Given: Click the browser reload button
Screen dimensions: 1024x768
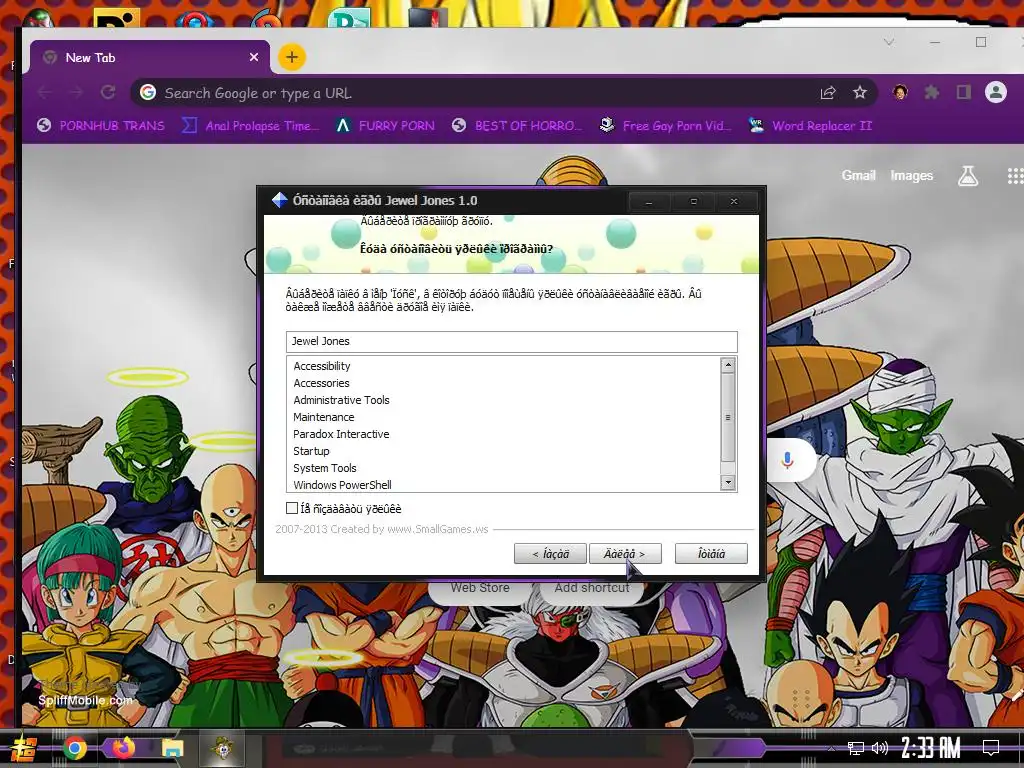Looking at the screenshot, I should click(x=108, y=93).
